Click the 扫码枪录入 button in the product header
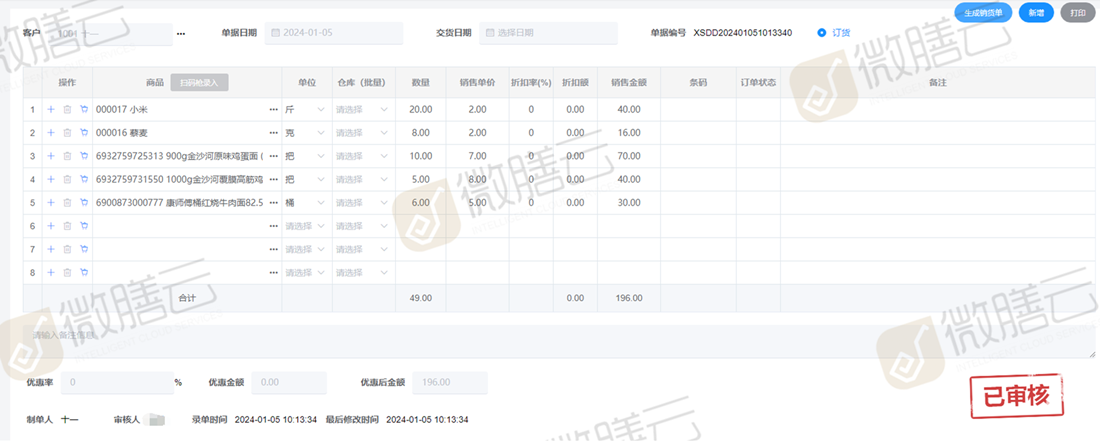Viewport: 1100px width, 441px height. [199, 82]
